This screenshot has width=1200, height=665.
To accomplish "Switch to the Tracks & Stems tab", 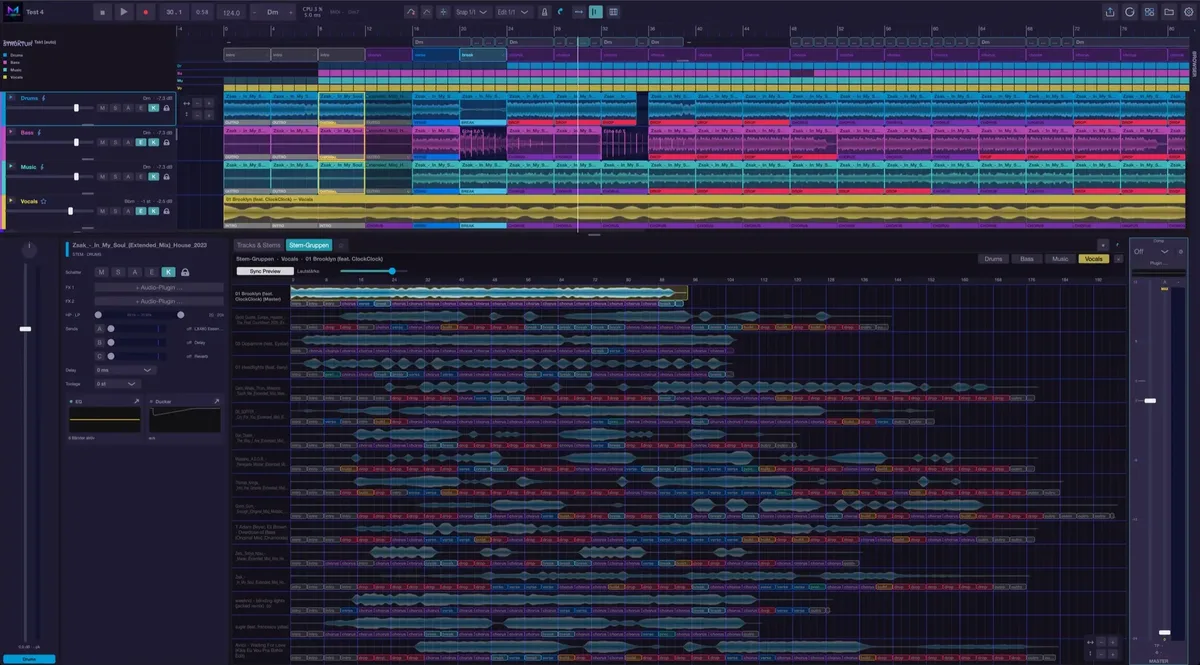I will click(259, 245).
